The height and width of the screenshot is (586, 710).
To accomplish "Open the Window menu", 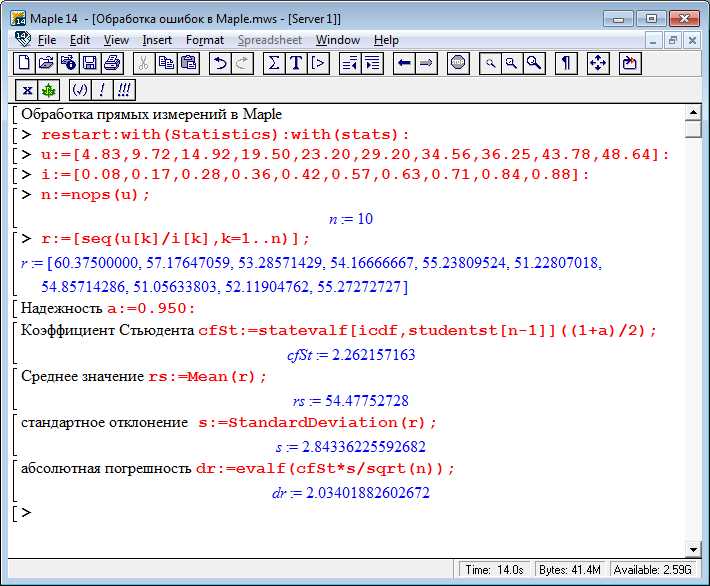I will (x=338, y=40).
